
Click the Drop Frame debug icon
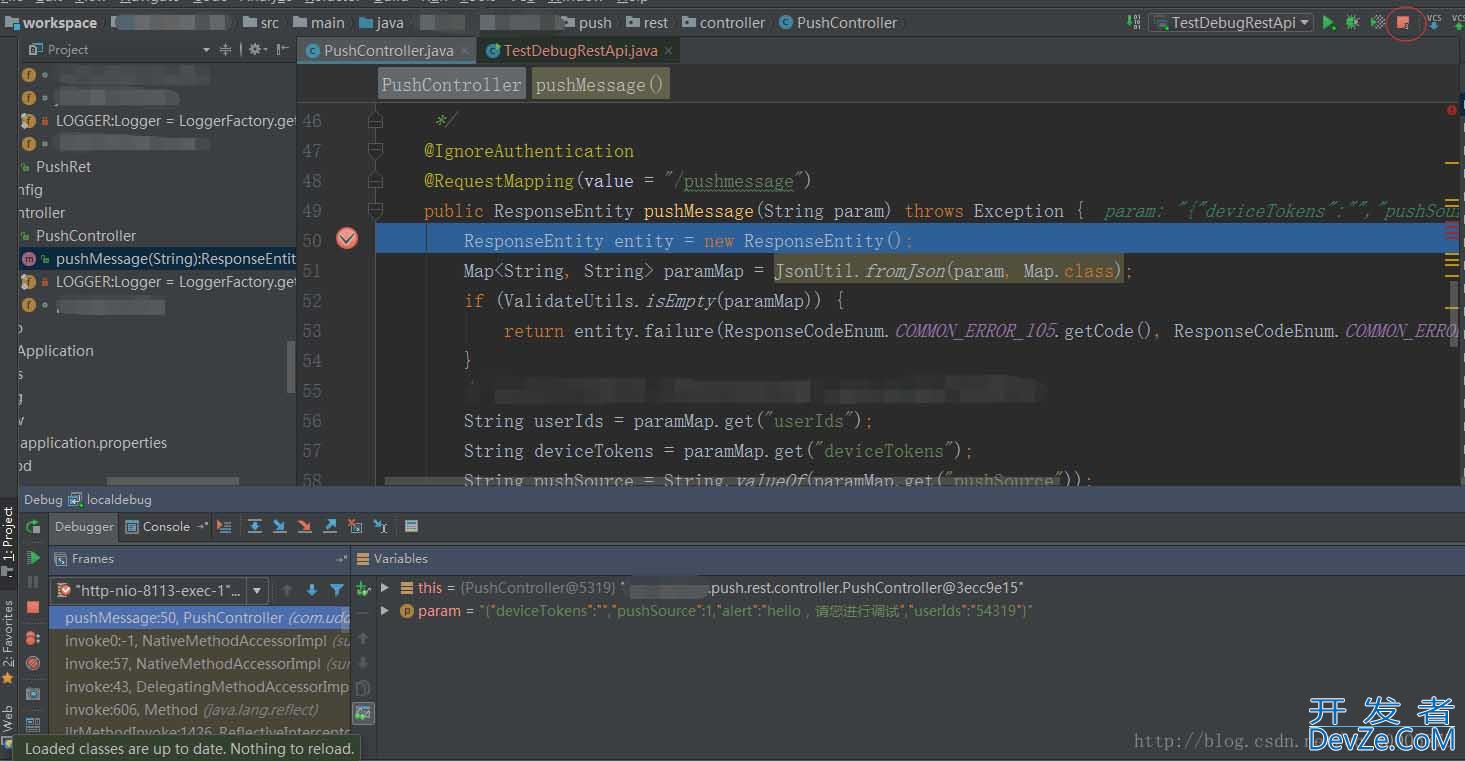click(x=355, y=526)
